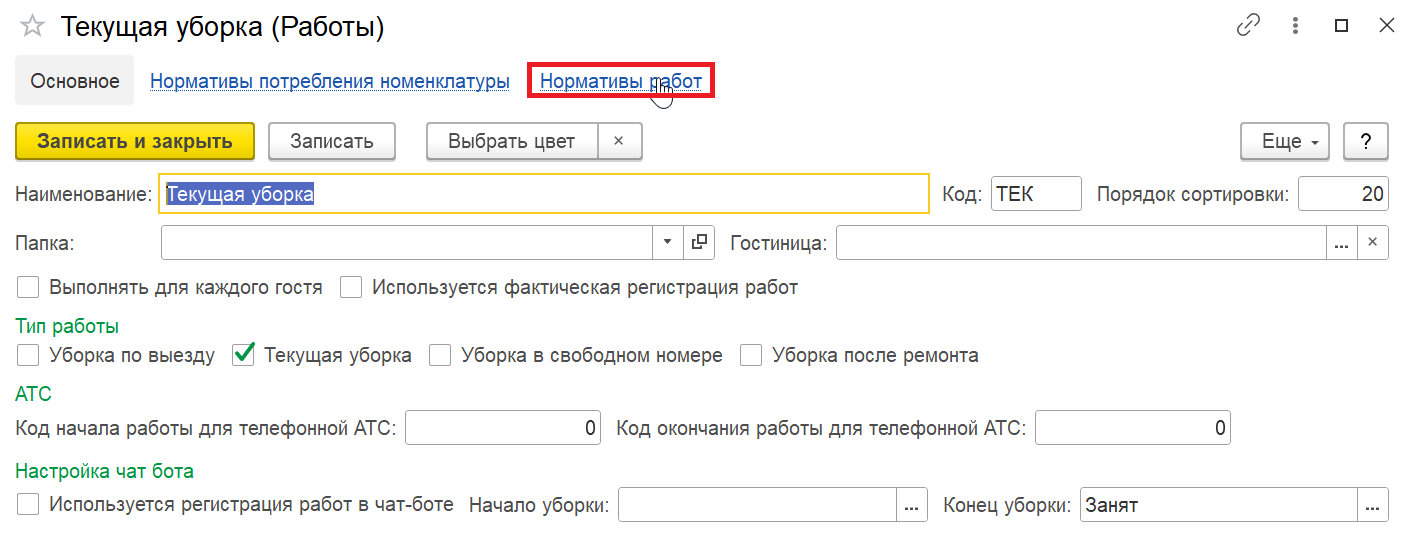
Task: Click the copy link icon in title bar
Action: click(1248, 27)
